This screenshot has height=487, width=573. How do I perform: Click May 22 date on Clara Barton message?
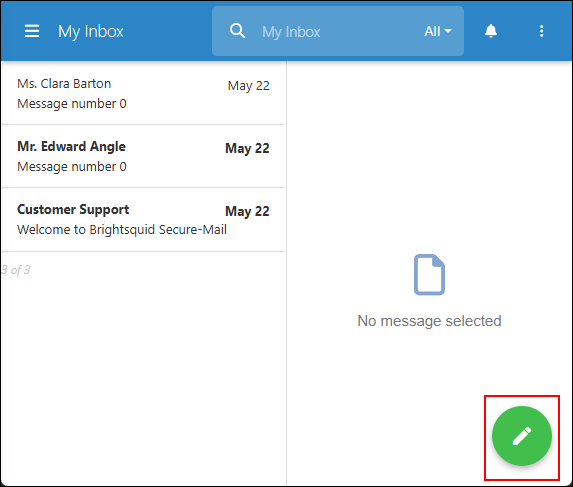point(248,85)
